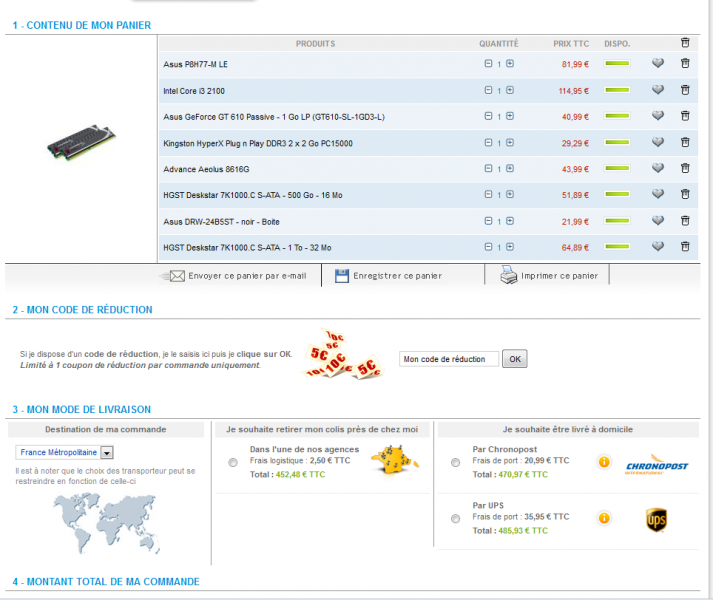Open Kingston HyperX Plug n Play DDR3 link

point(258,144)
